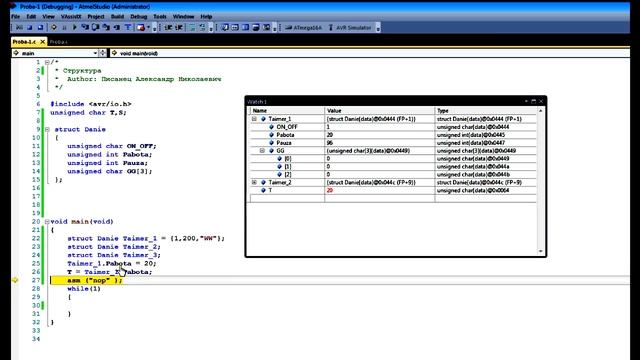
Task: Click the gear-arrow icon left of the pause icon
Action: click(53, 27)
